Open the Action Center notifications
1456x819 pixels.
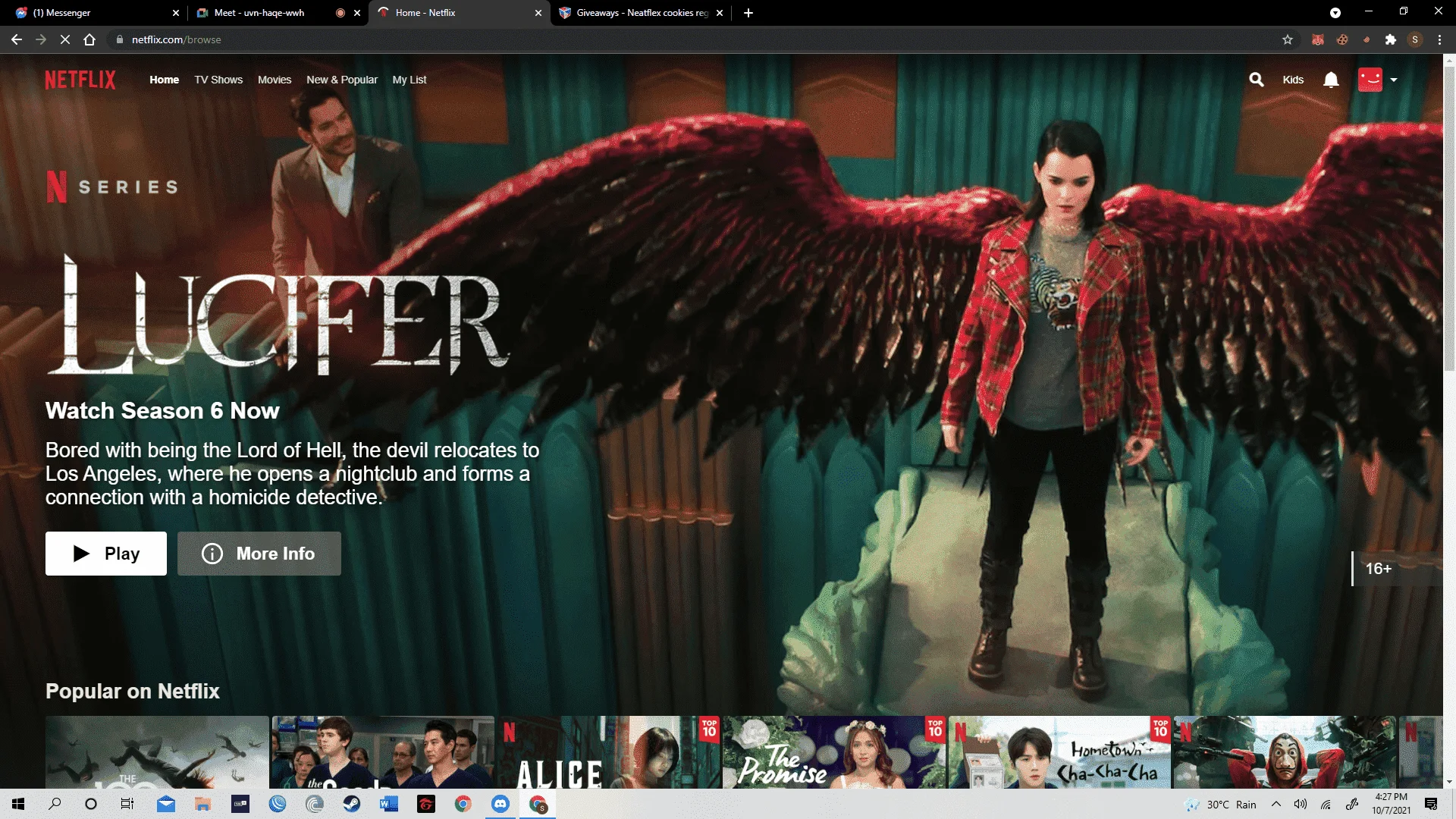coord(1431,805)
